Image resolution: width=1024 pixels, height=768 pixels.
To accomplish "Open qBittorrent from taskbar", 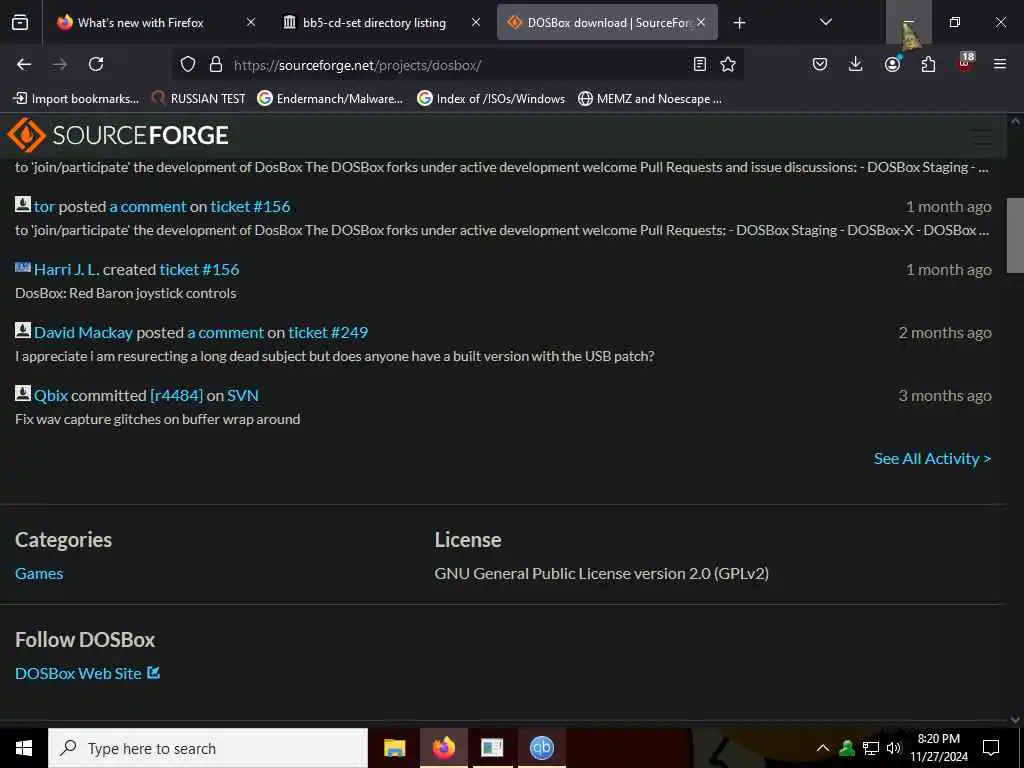I will click(541, 748).
